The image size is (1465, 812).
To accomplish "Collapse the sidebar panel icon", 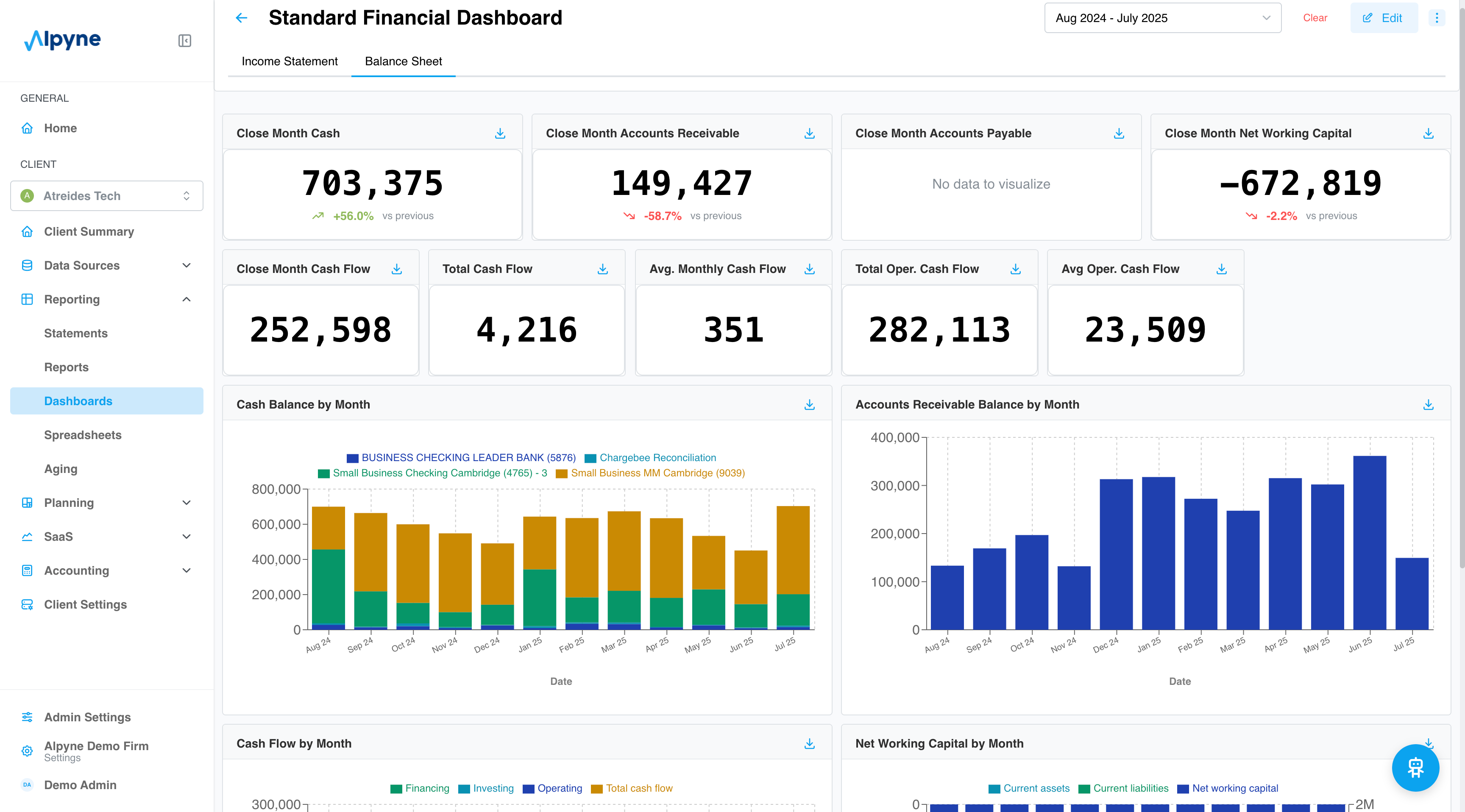I will coord(184,40).
